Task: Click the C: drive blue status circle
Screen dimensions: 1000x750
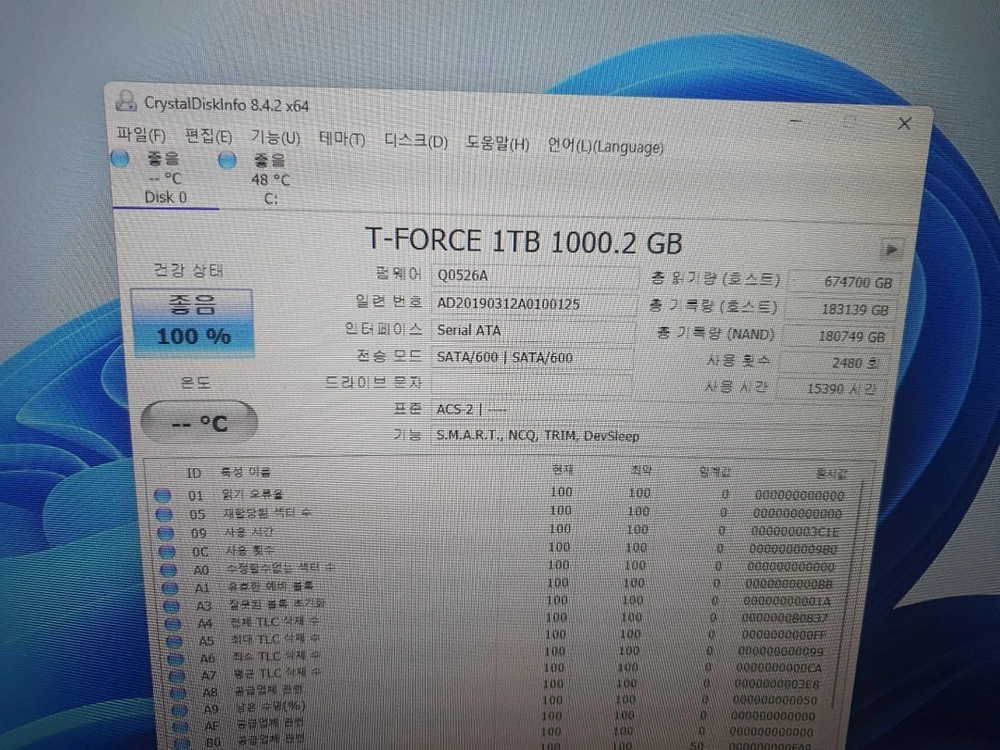Action: (227, 160)
